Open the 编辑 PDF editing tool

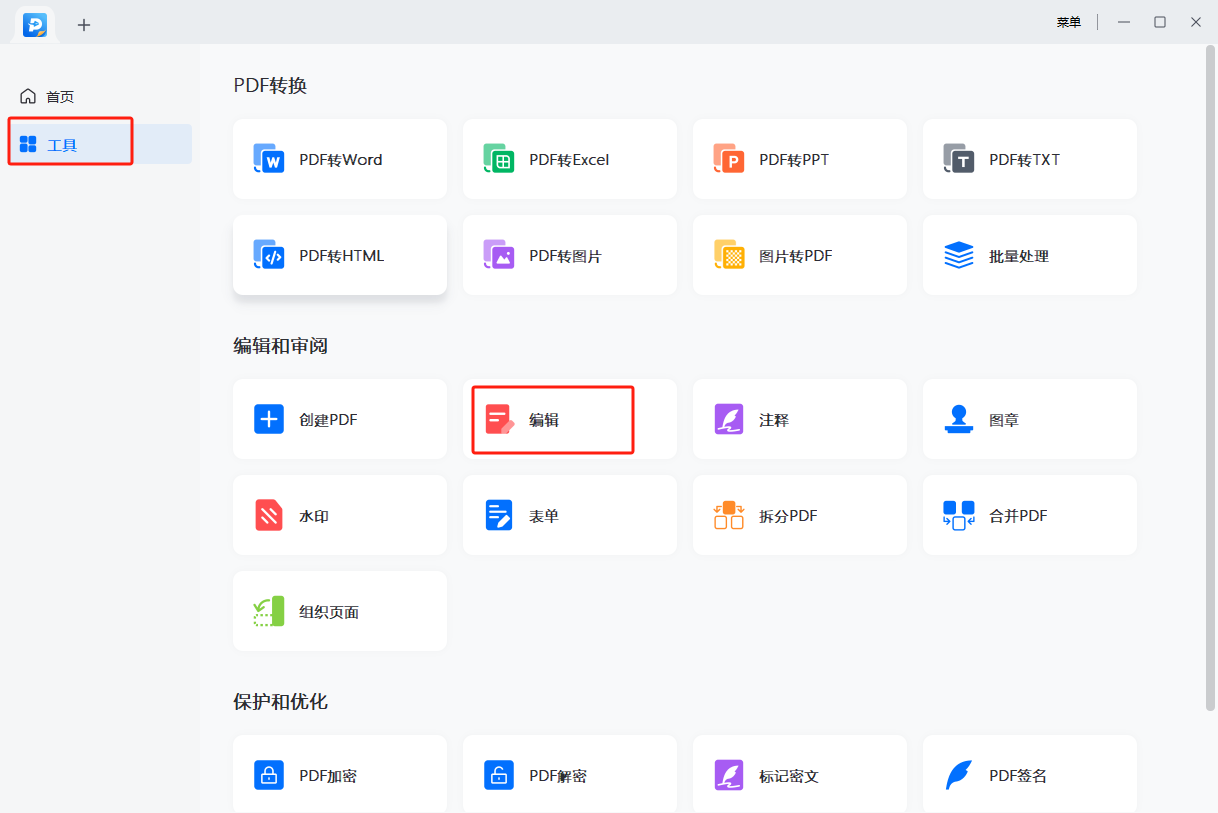[x=552, y=420]
